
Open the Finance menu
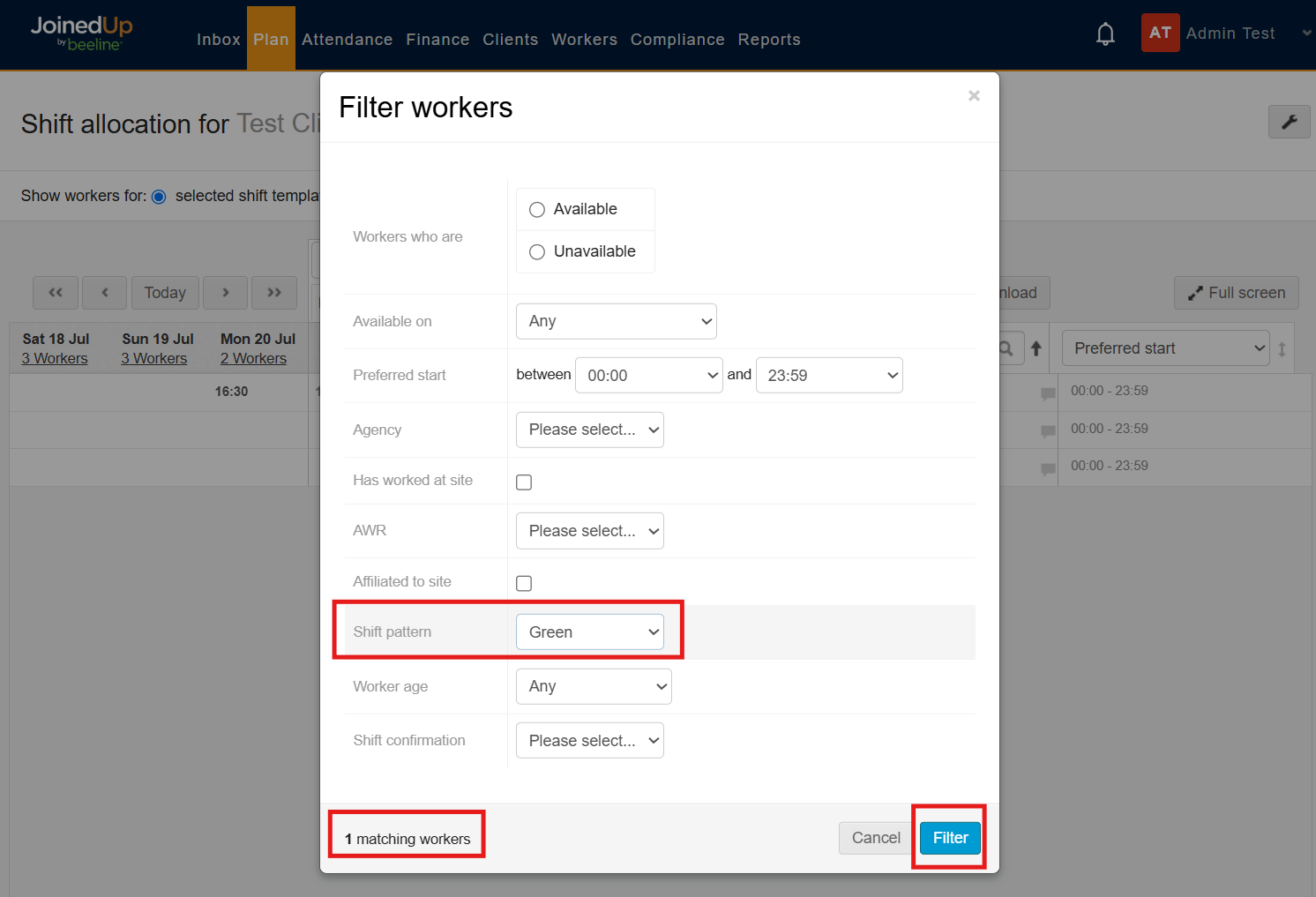(437, 40)
